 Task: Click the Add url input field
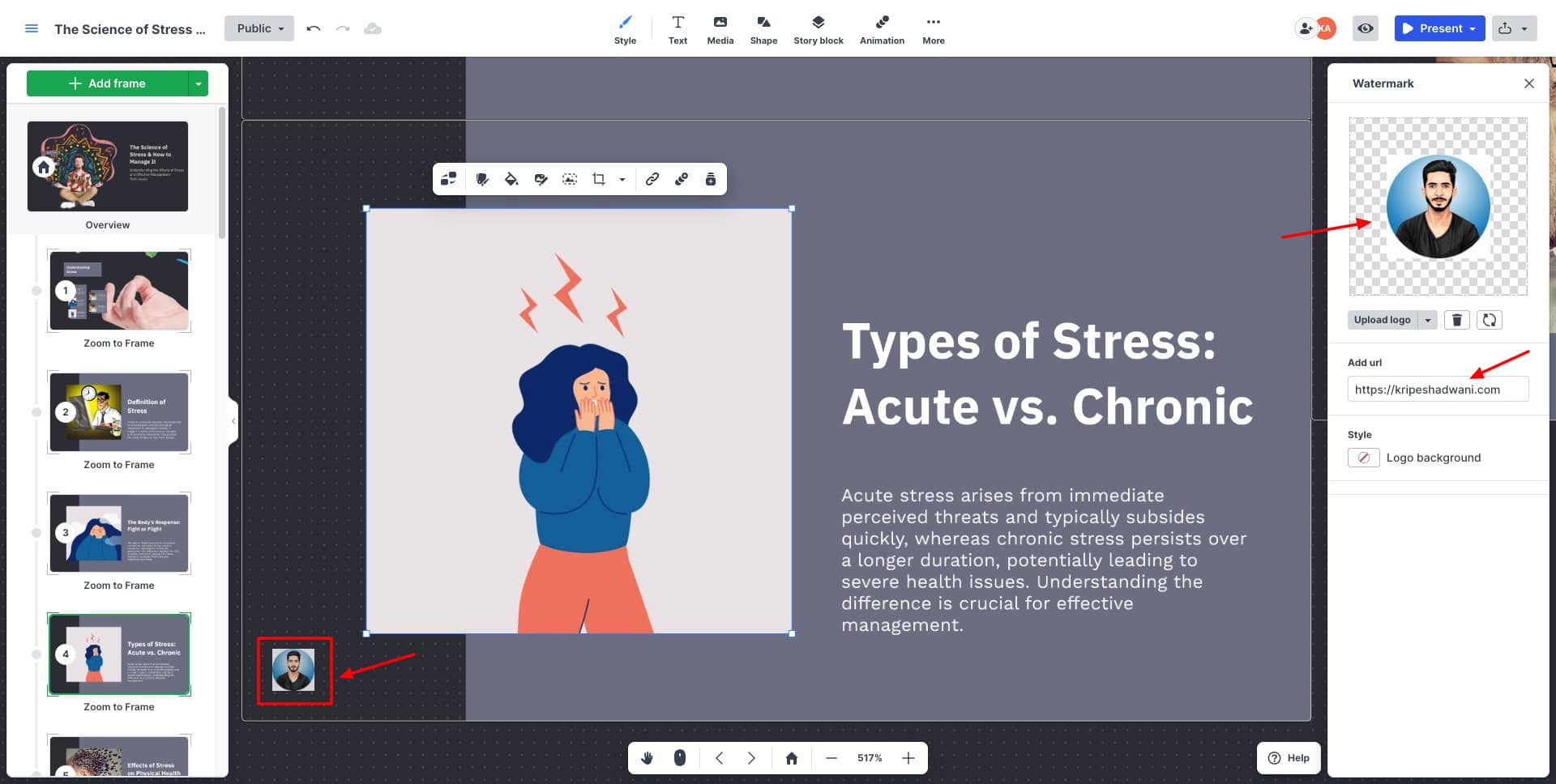click(x=1438, y=390)
